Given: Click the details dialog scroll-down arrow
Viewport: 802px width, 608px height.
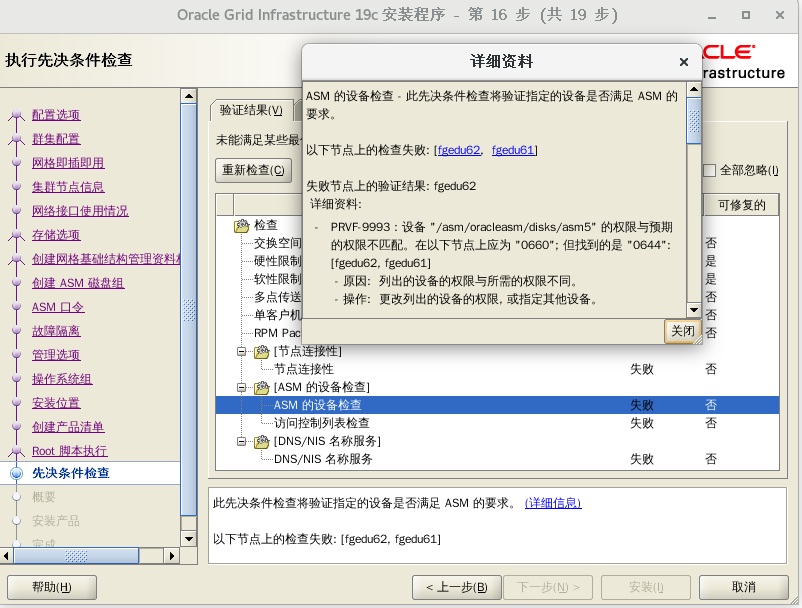Looking at the screenshot, I should (x=694, y=309).
